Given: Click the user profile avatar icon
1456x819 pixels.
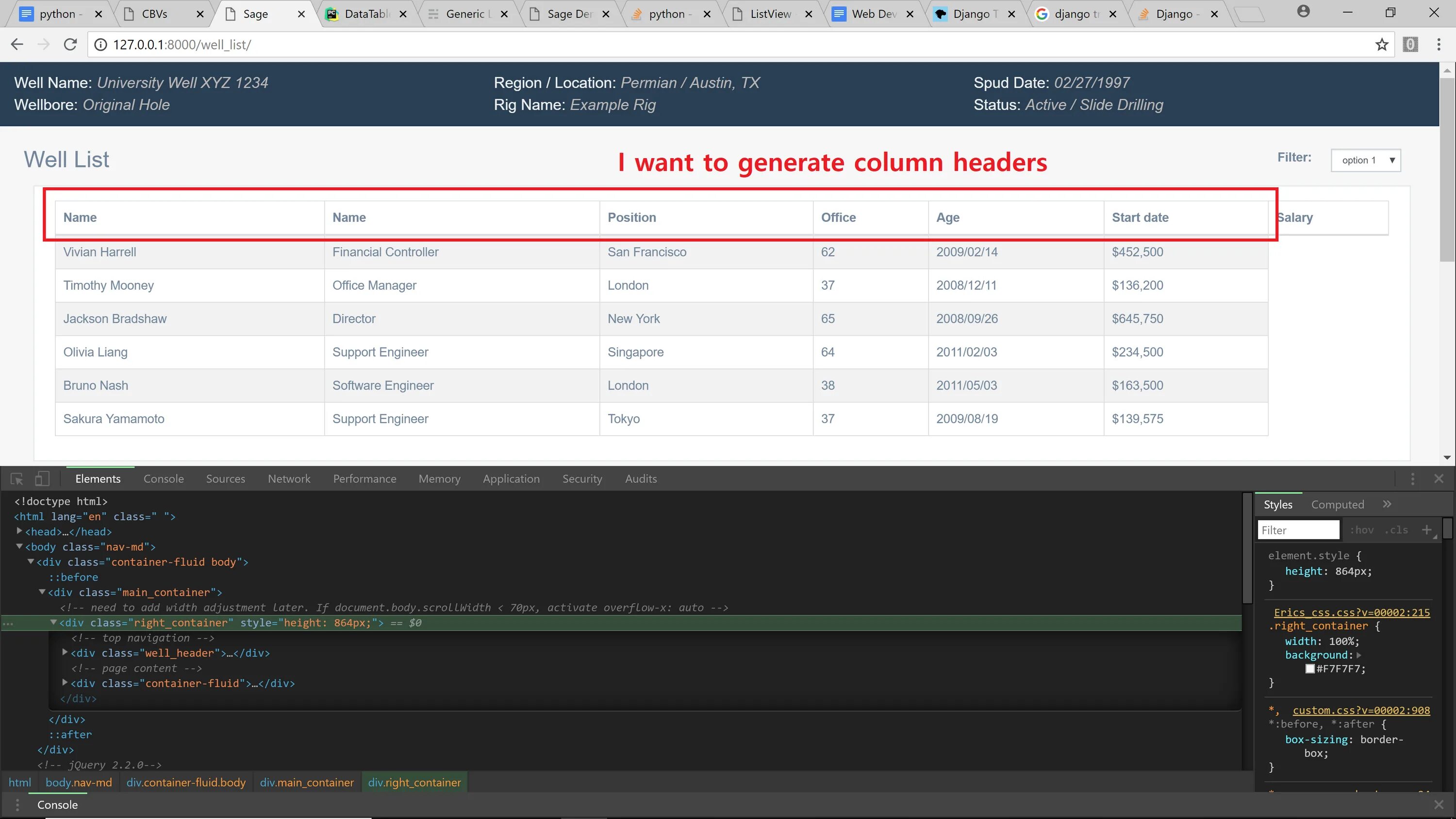Looking at the screenshot, I should [x=1303, y=11].
